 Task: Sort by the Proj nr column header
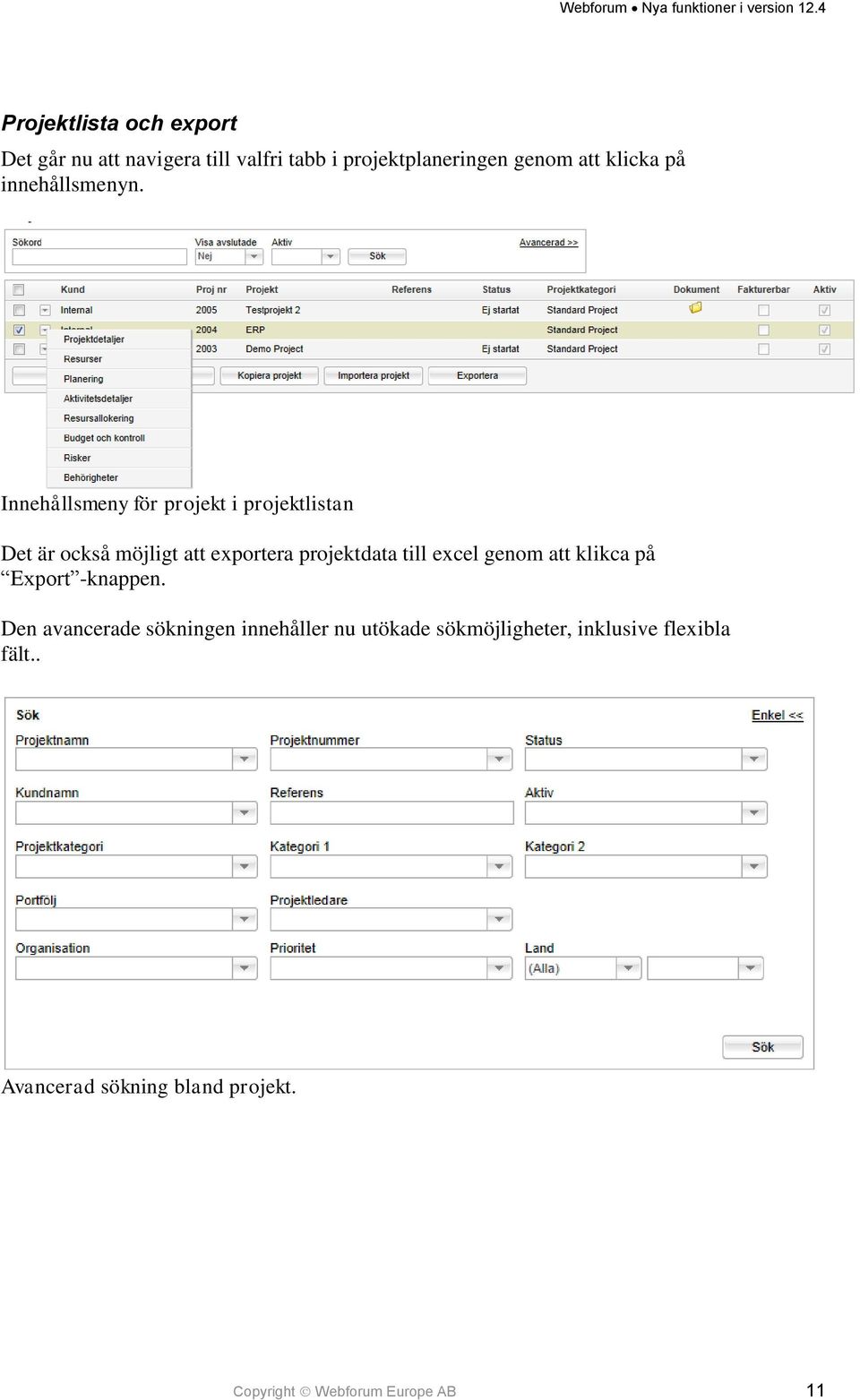coord(211,290)
